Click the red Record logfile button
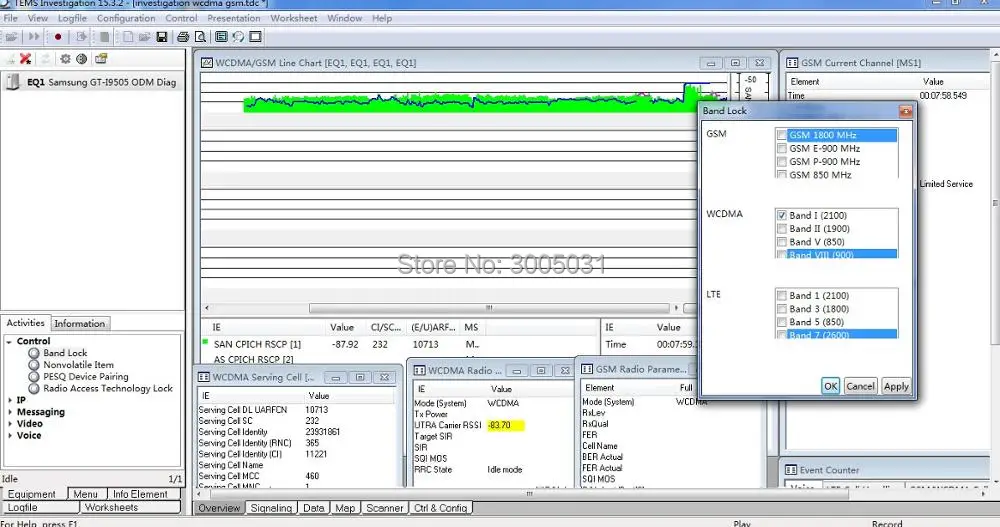Viewport: 1000px width, 527px height. [58, 37]
